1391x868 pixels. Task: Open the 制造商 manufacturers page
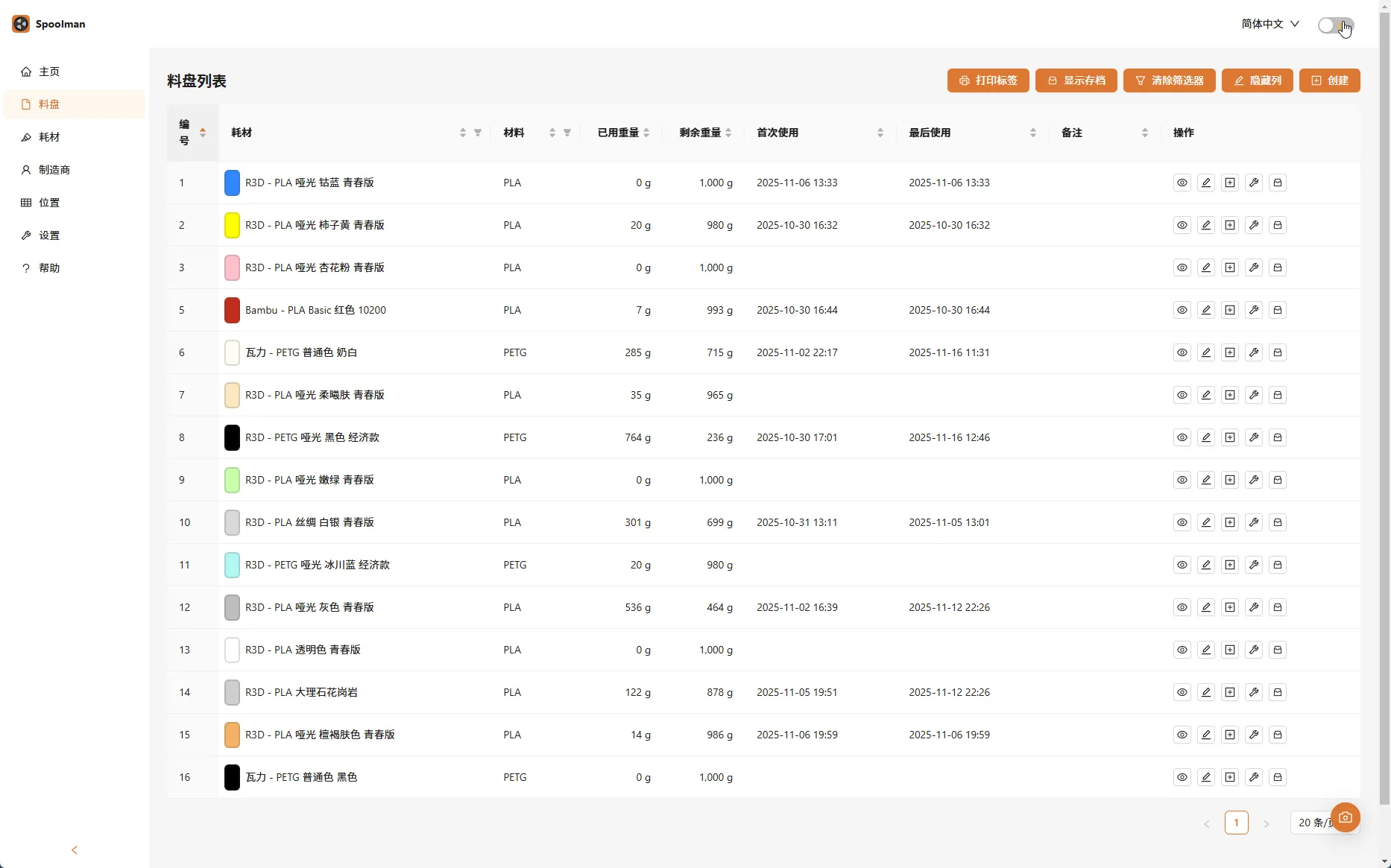click(x=74, y=170)
